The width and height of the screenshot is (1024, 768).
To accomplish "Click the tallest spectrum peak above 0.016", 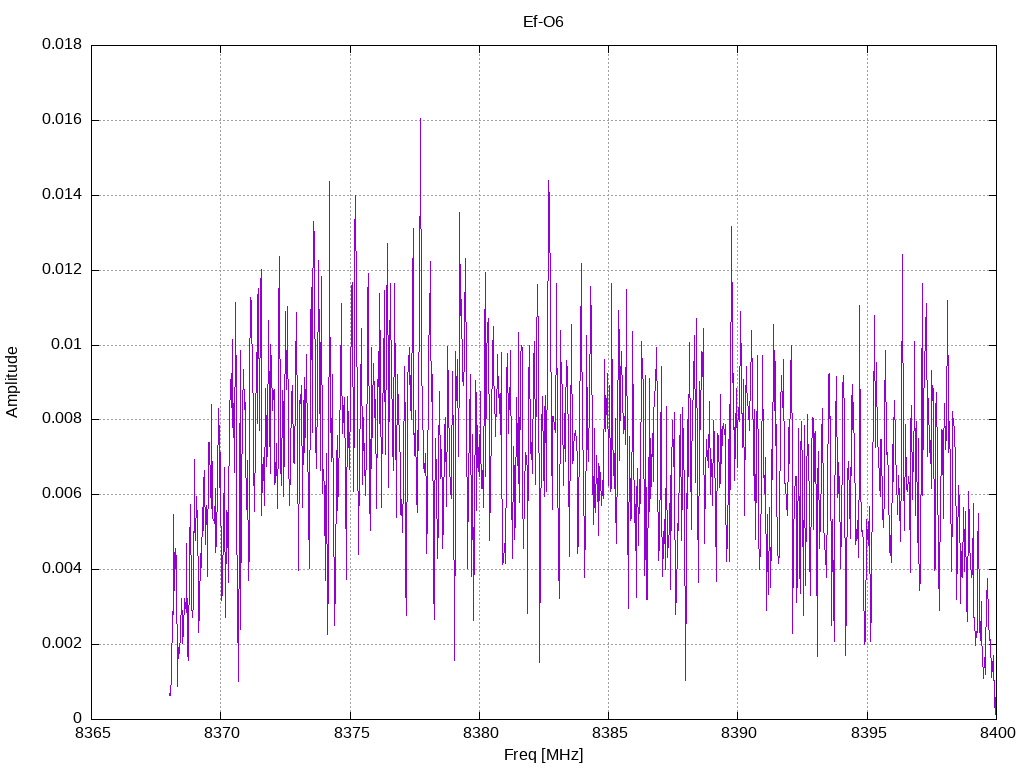I will 420,120.
